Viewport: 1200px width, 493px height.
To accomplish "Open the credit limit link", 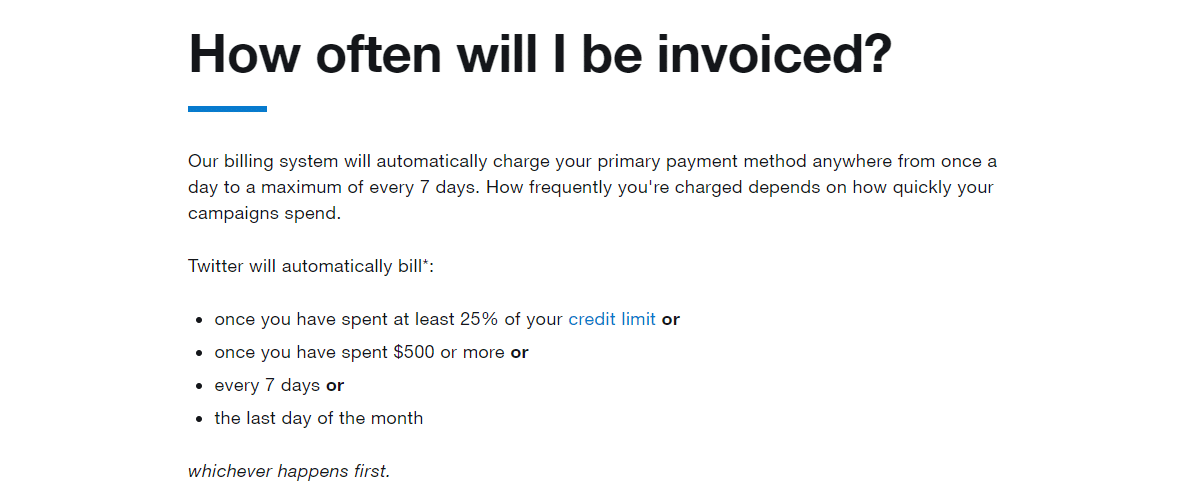I will click(x=611, y=320).
